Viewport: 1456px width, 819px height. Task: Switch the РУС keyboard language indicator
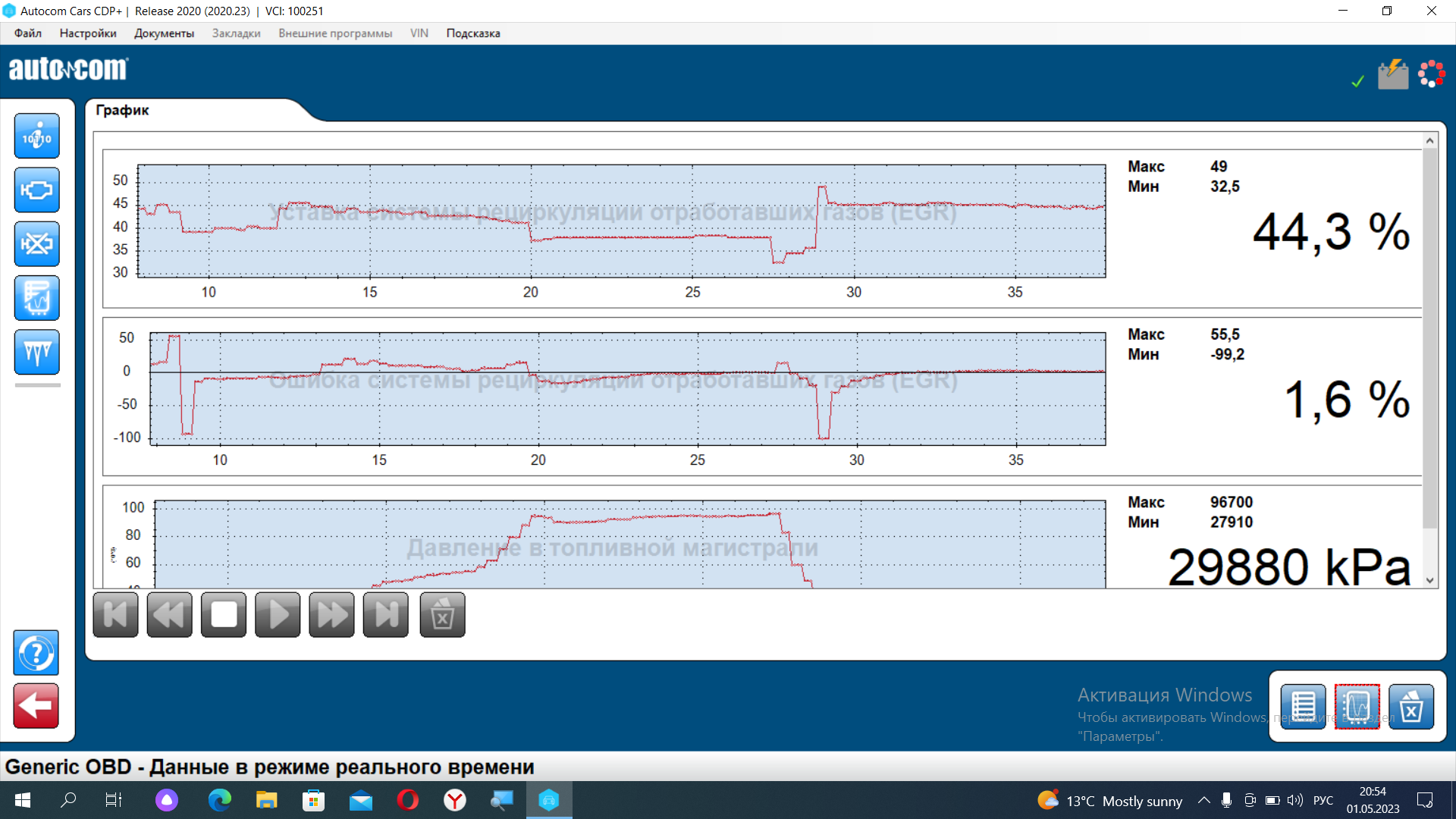(x=1323, y=801)
